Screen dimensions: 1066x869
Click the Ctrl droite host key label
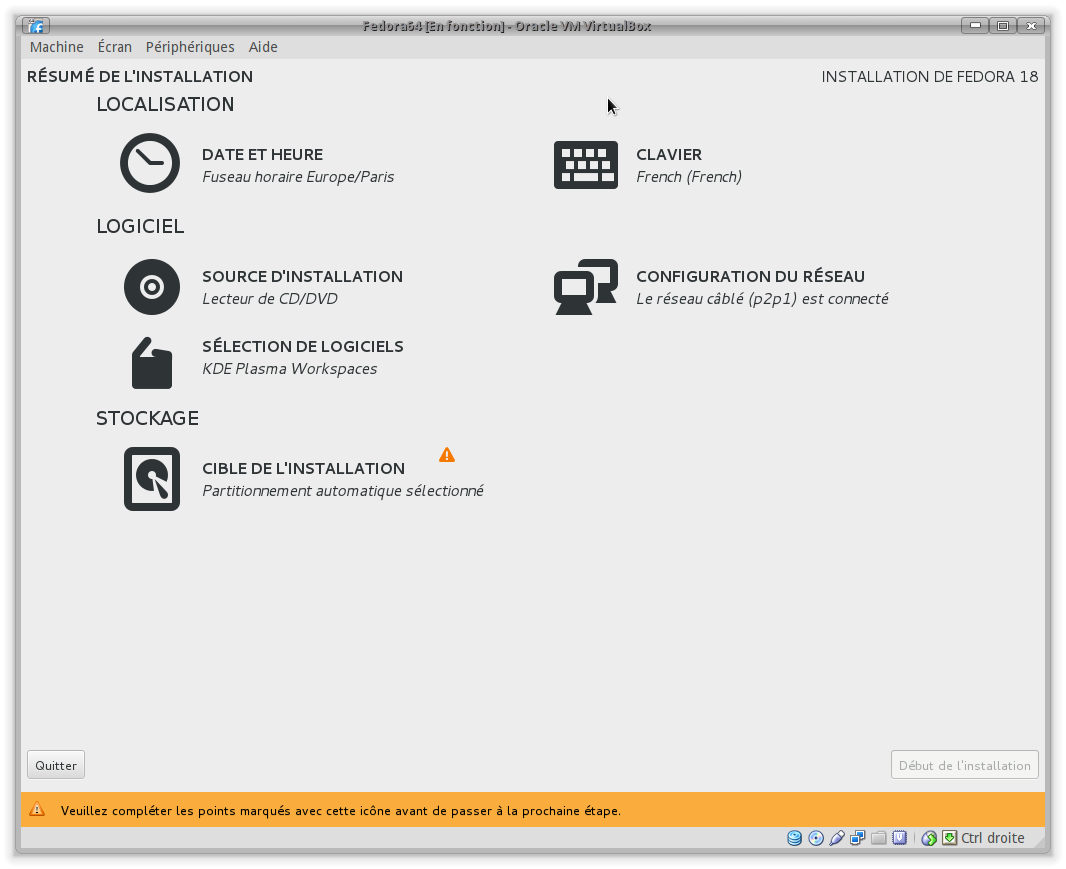coord(993,838)
